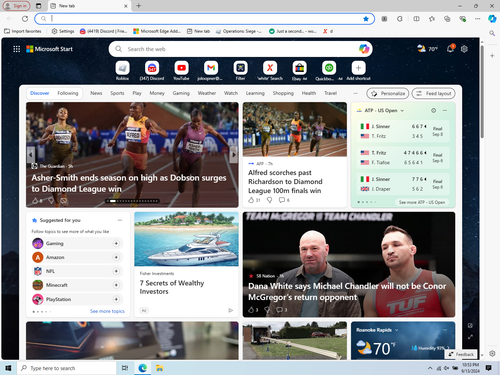The height and width of the screenshot is (375, 500).
Task: Open more feed categories ellipsis
Action: pyautogui.click(x=355, y=93)
